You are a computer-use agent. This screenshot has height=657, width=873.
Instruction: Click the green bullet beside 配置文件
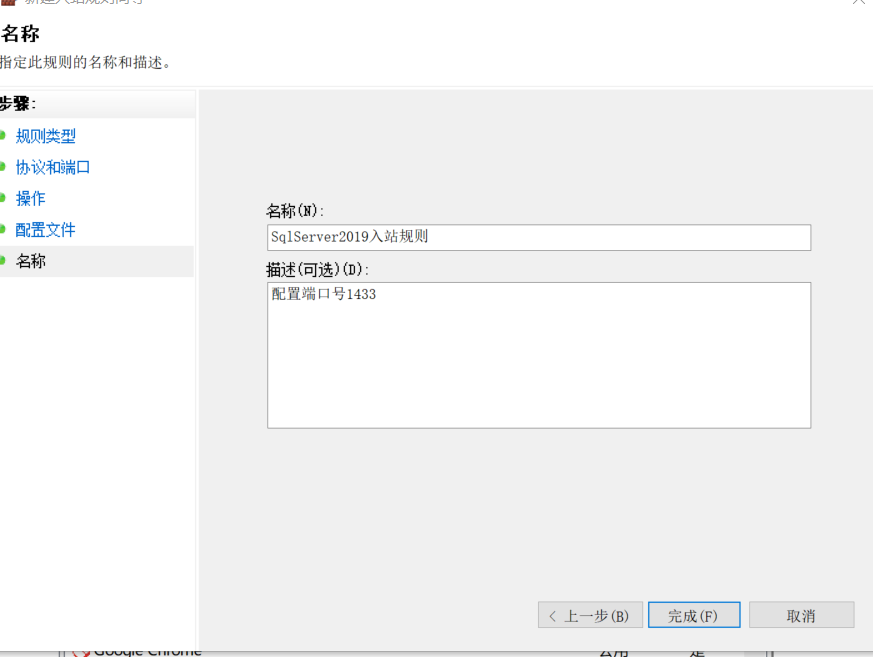click(2, 229)
